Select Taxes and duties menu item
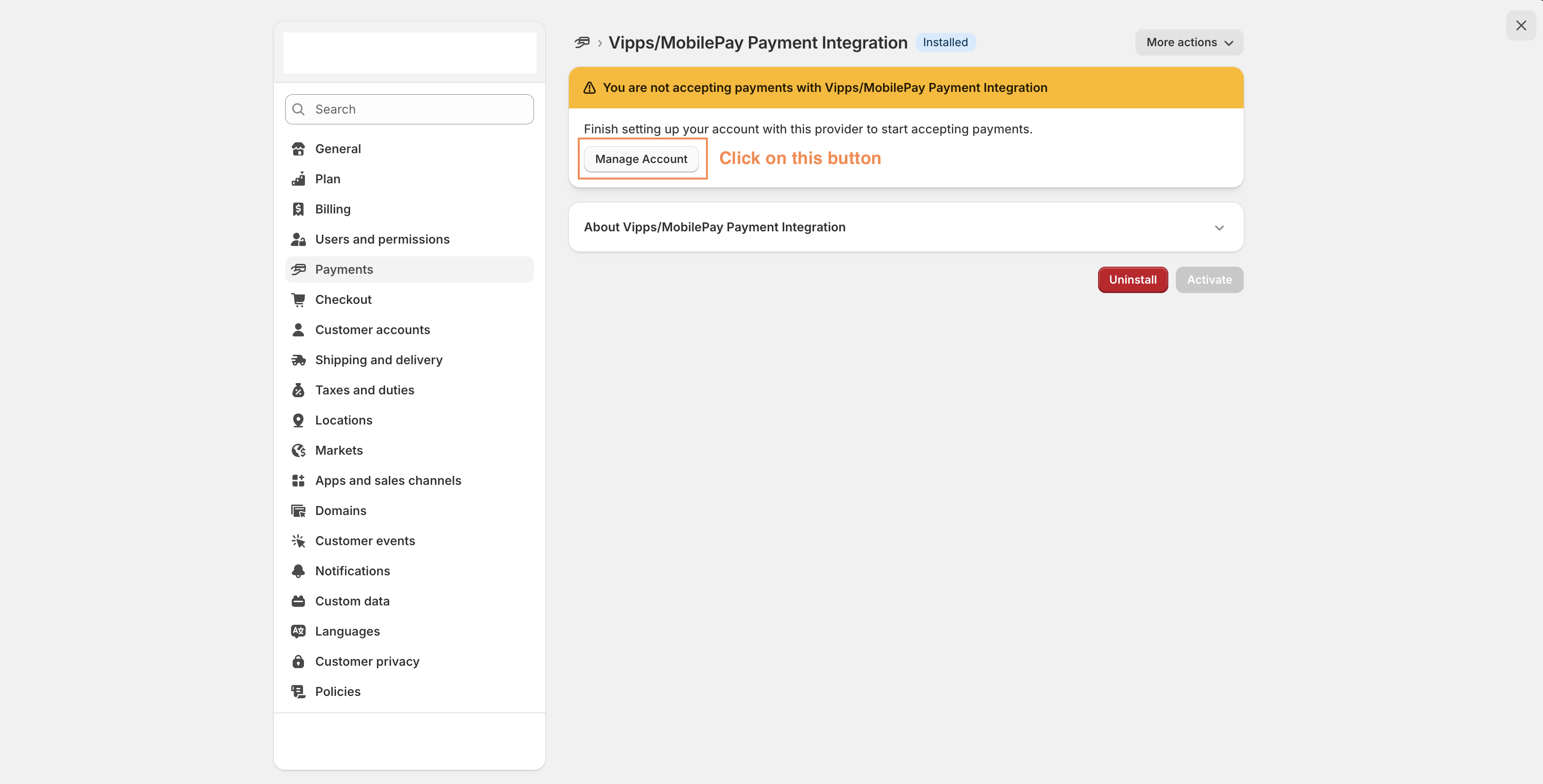Image resolution: width=1543 pixels, height=784 pixels. click(x=364, y=390)
